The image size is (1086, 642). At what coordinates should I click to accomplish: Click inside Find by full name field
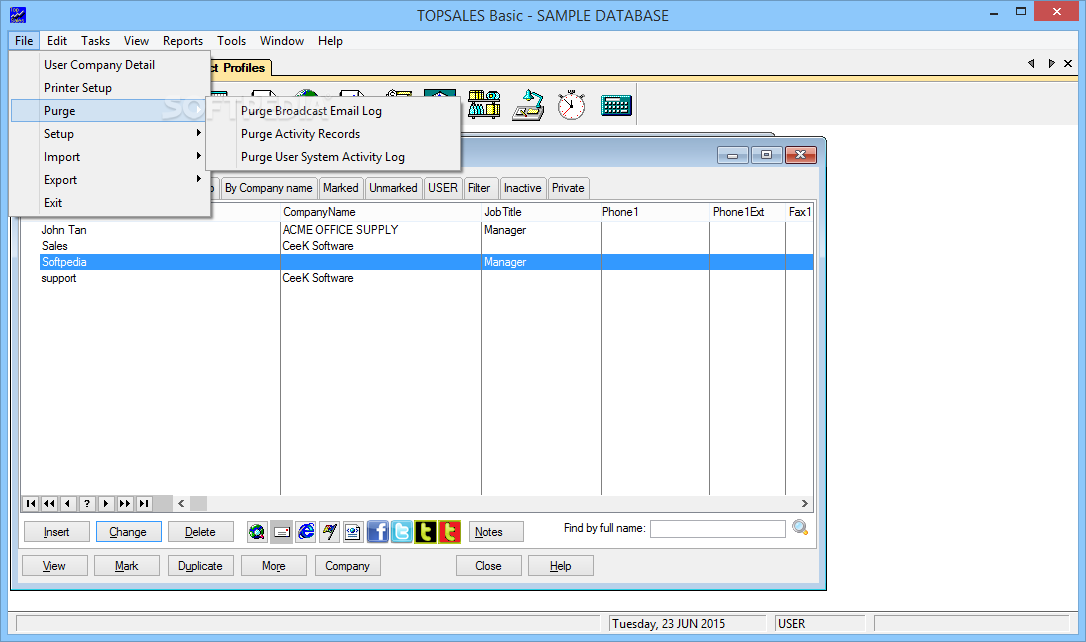[x=718, y=528]
